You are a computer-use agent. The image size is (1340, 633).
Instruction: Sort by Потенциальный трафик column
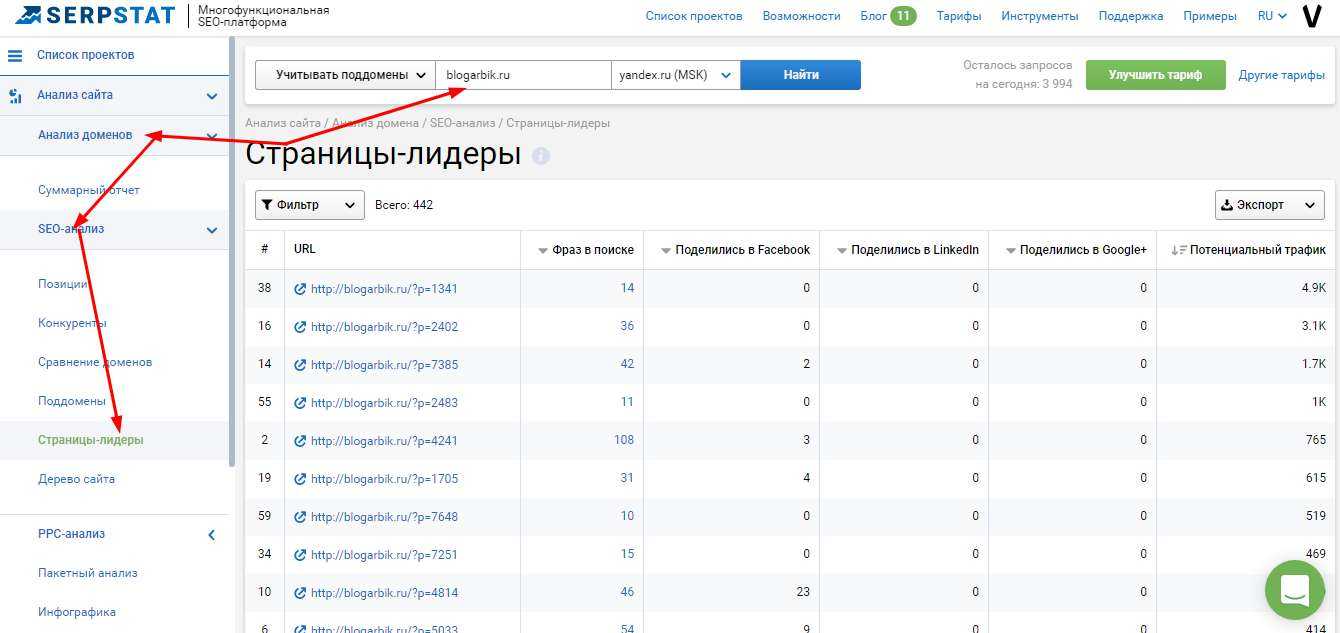pyautogui.click(x=1248, y=250)
